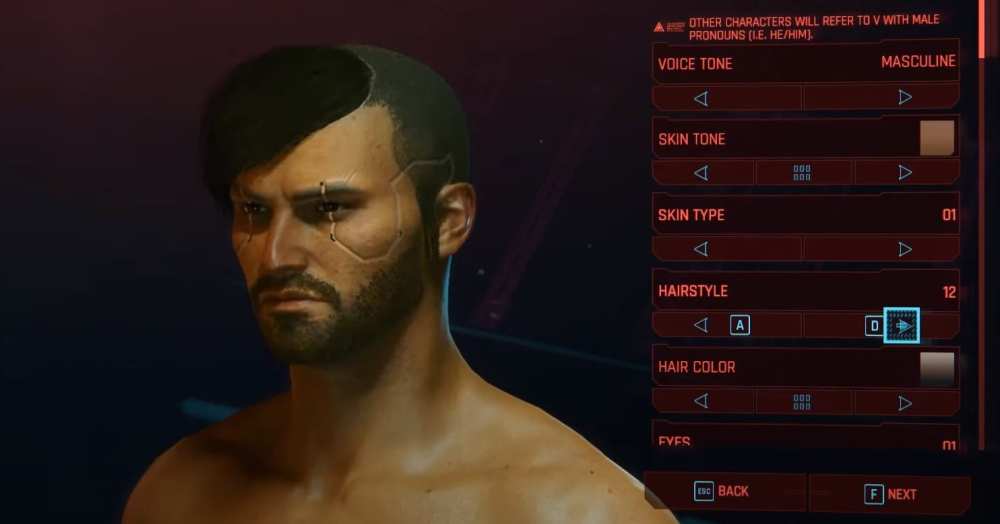Click the D key hint under Hairstyle
Image resolution: width=1000 pixels, height=524 pixels.
point(874,326)
